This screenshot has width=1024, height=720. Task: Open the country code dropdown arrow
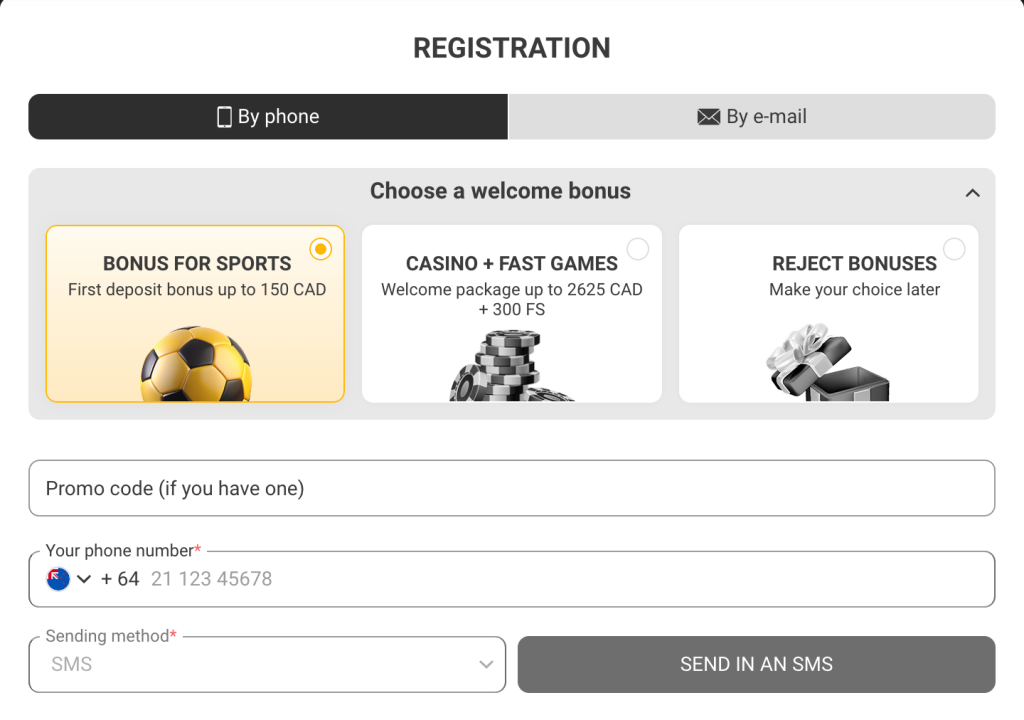pyautogui.click(x=84, y=579)
